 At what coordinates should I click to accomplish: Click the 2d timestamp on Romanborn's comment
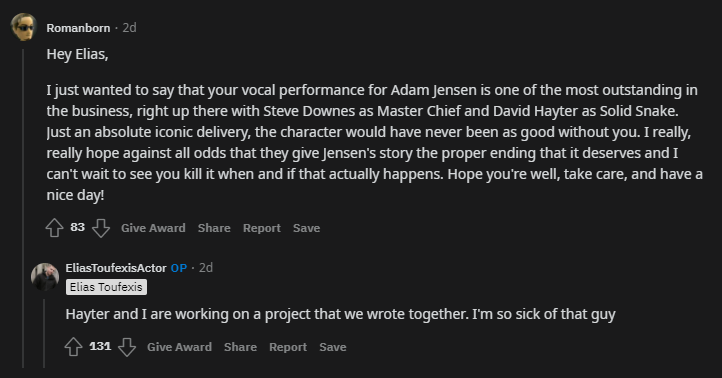pyautogui.click(x=129, y=28)
